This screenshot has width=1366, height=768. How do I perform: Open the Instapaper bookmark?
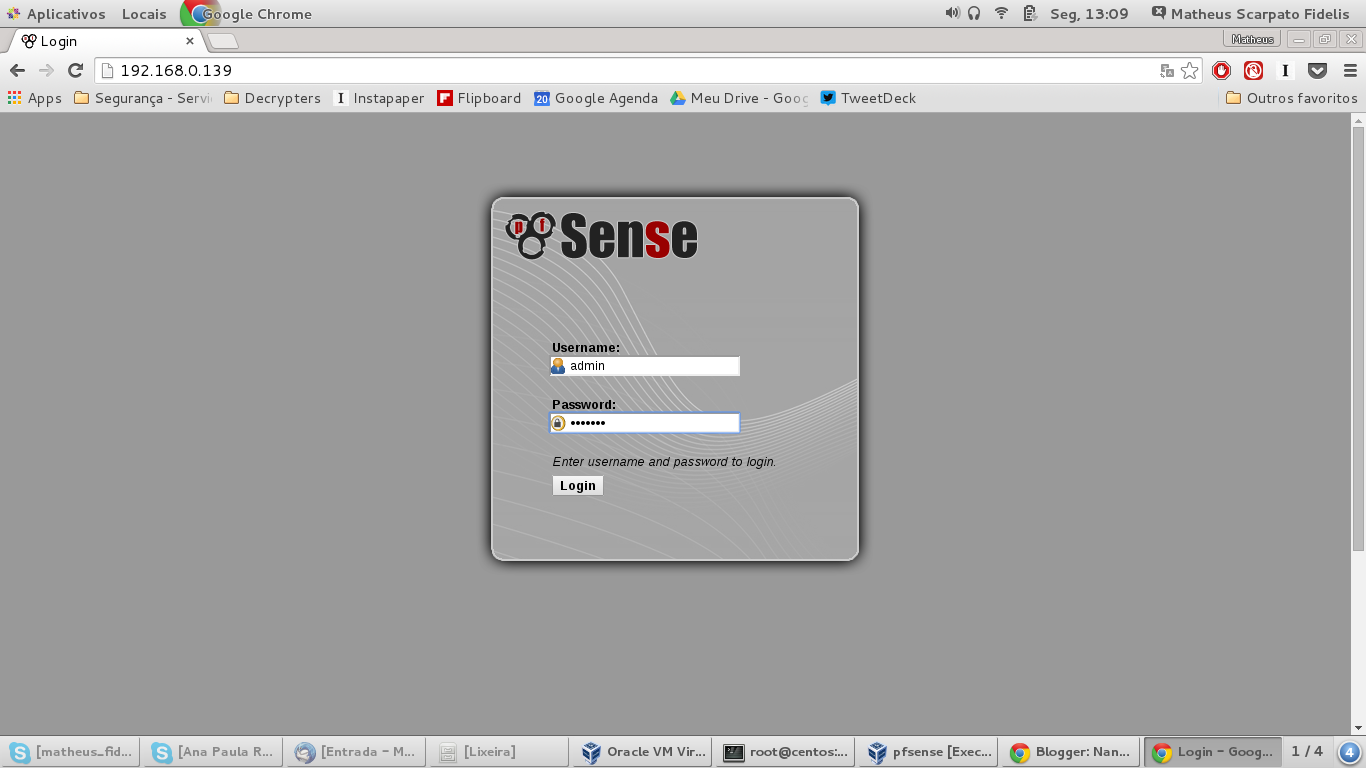click(x=379, y=98)
